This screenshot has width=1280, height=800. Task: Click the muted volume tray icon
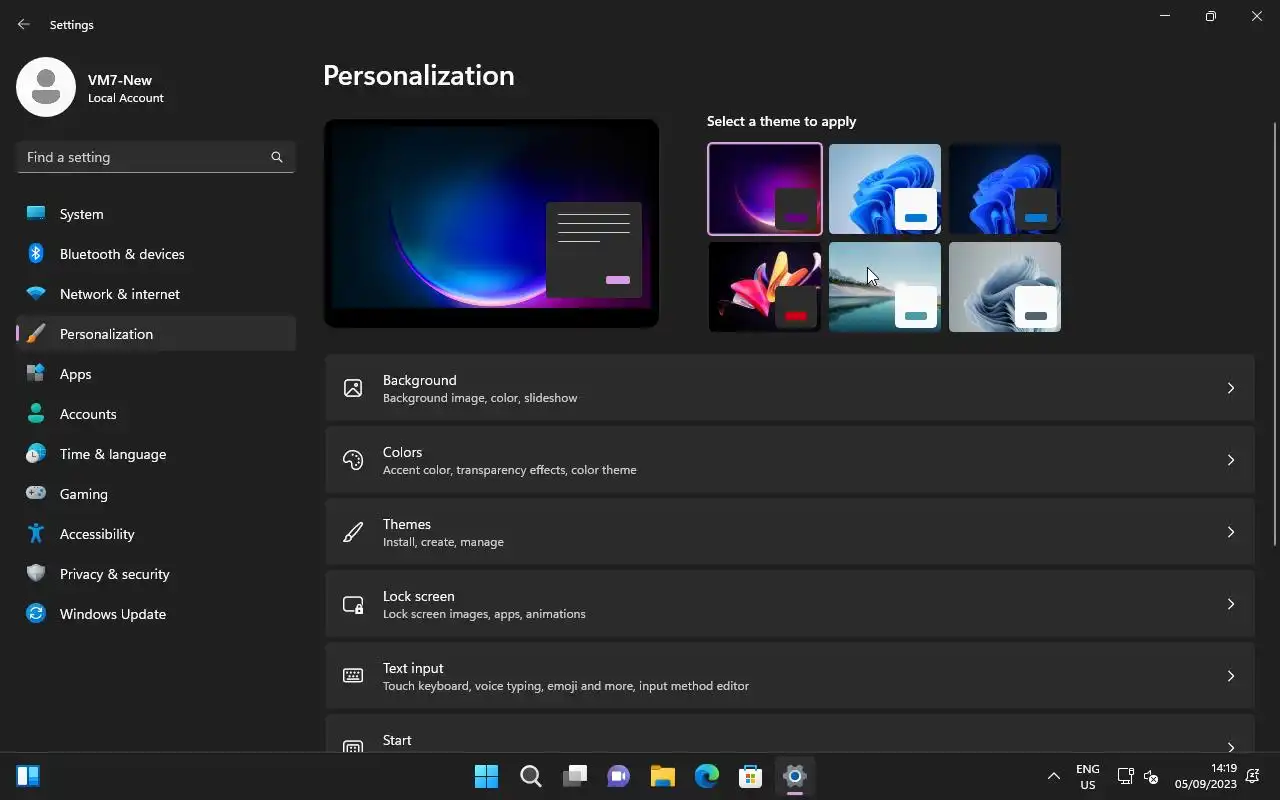point(1150,776)
